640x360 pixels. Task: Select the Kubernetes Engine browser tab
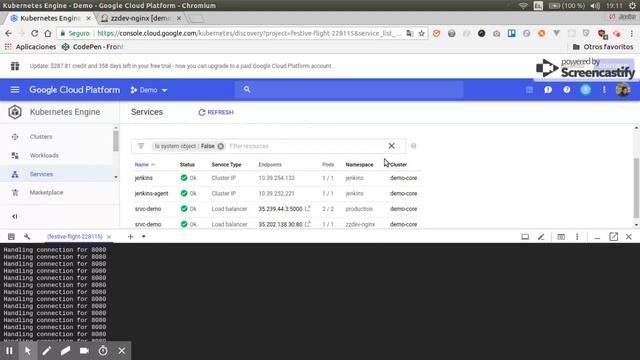(50, 18)
